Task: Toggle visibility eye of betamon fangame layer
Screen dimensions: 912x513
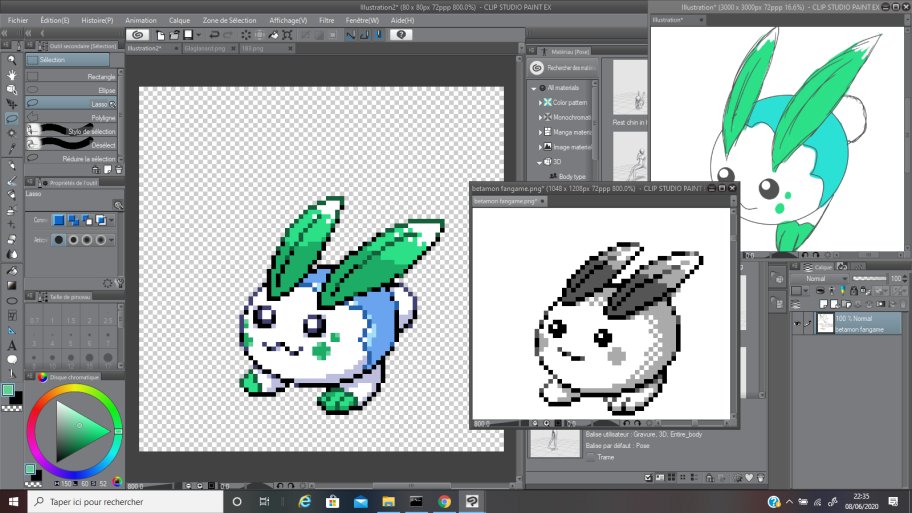Action: pyautogui.click(x=797, y=324)
